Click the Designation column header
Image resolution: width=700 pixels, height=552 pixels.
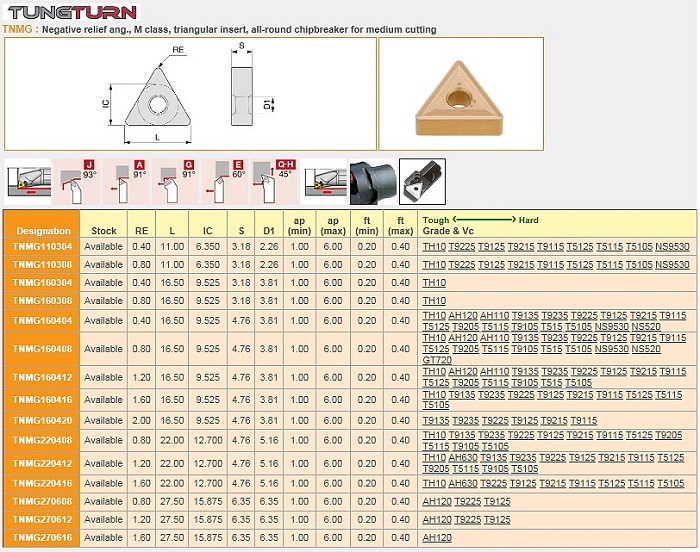click(43, 231)
